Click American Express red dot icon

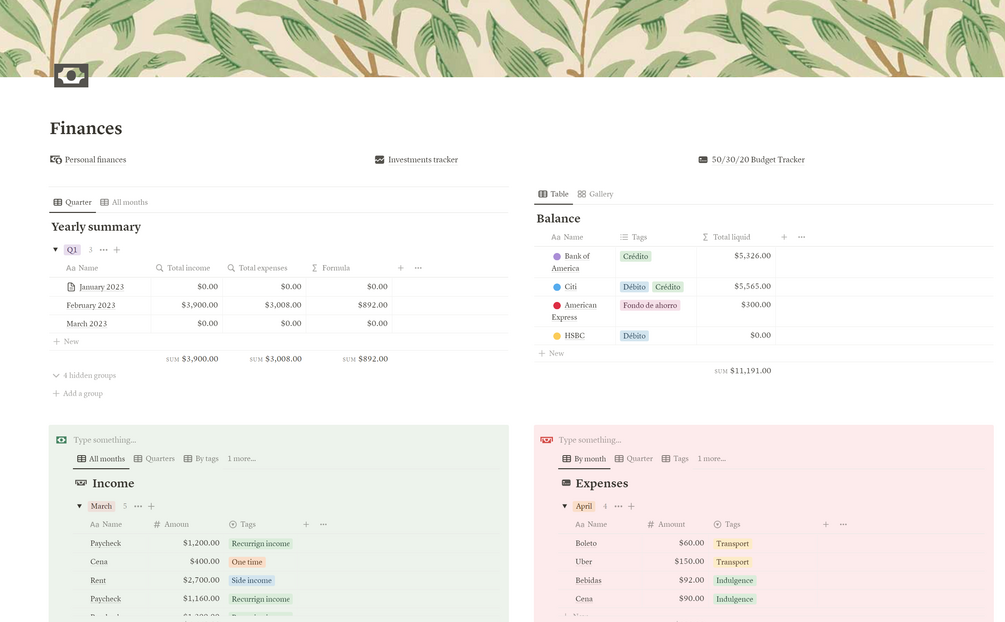tap(557, 306)
